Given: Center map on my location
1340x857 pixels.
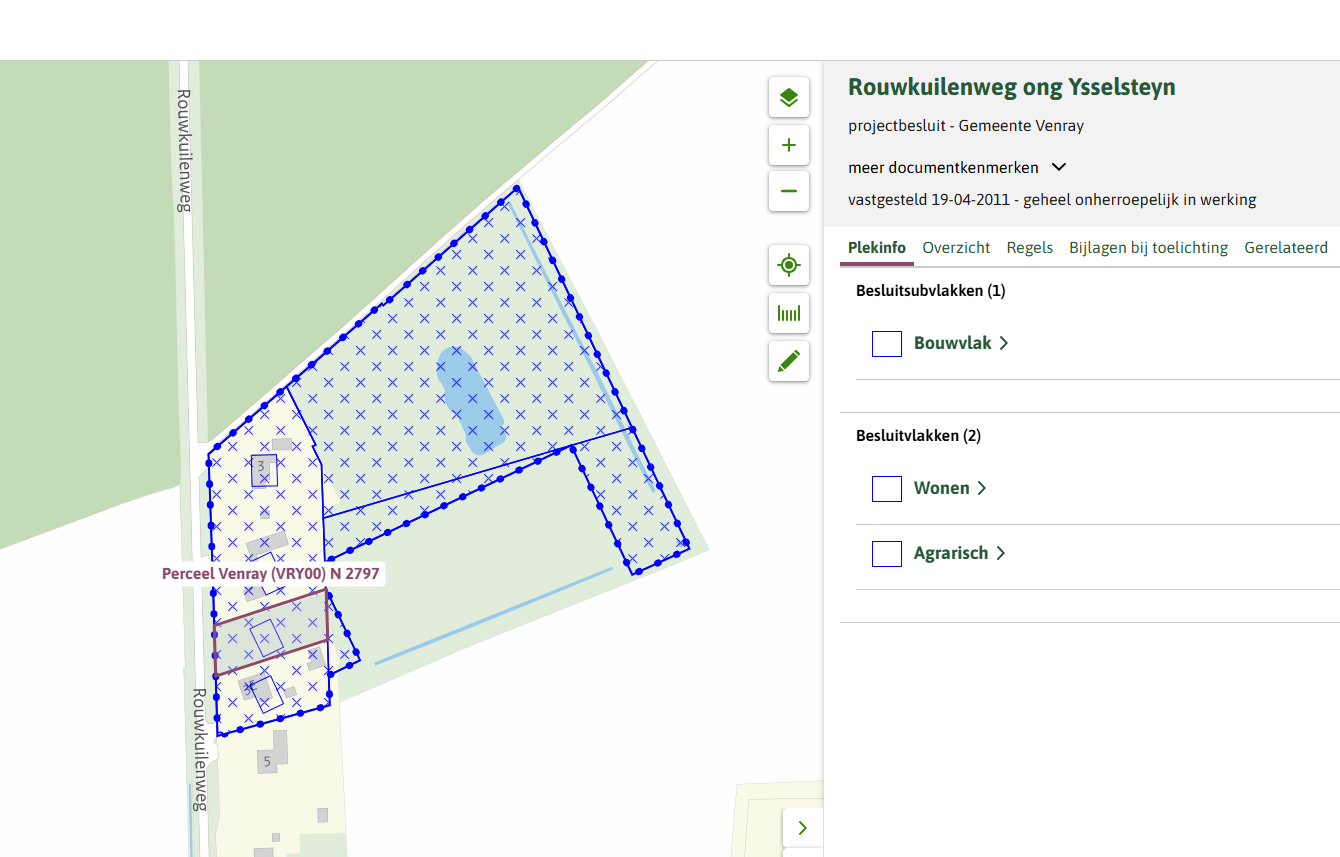Looking at the screenshot, I should coord(788,265).
